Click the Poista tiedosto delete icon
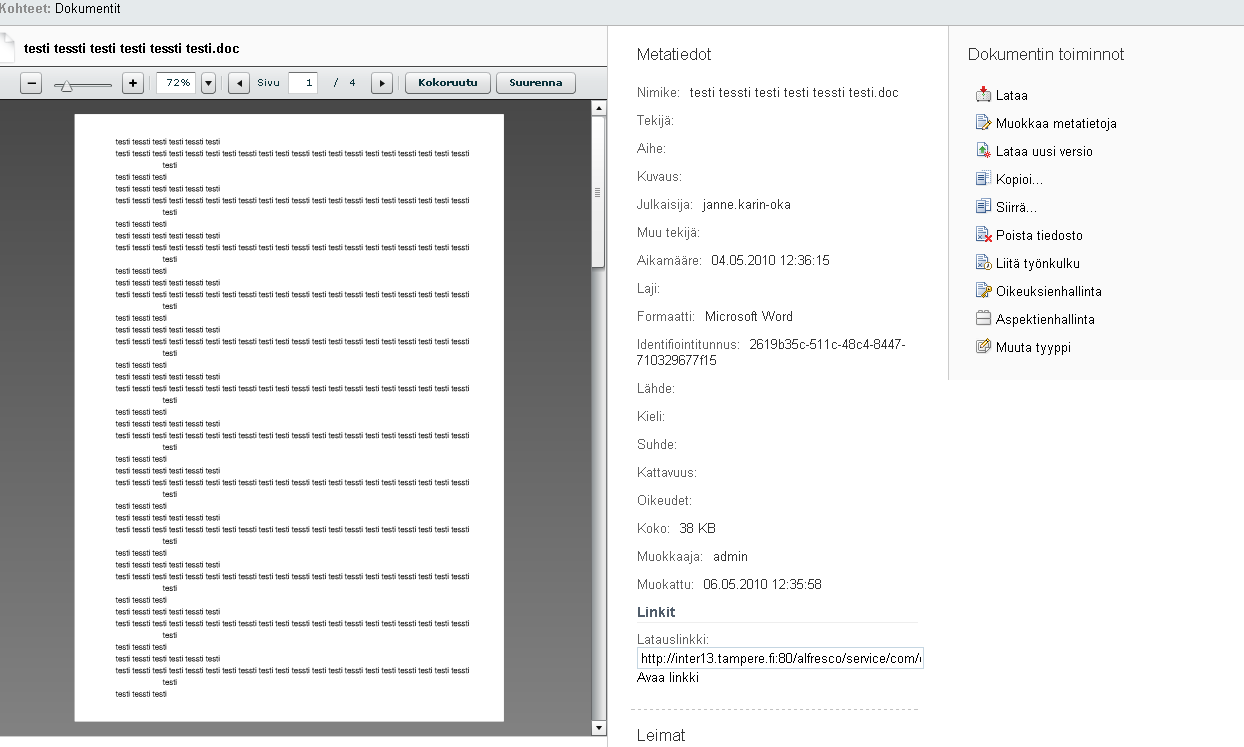 [x=982, y=235]
